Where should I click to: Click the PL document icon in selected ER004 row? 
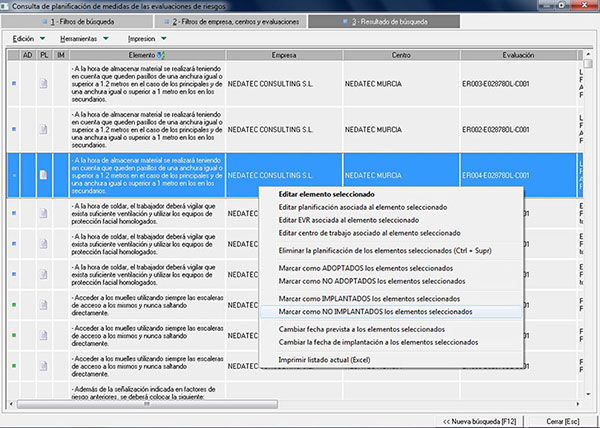click(44, 175)
